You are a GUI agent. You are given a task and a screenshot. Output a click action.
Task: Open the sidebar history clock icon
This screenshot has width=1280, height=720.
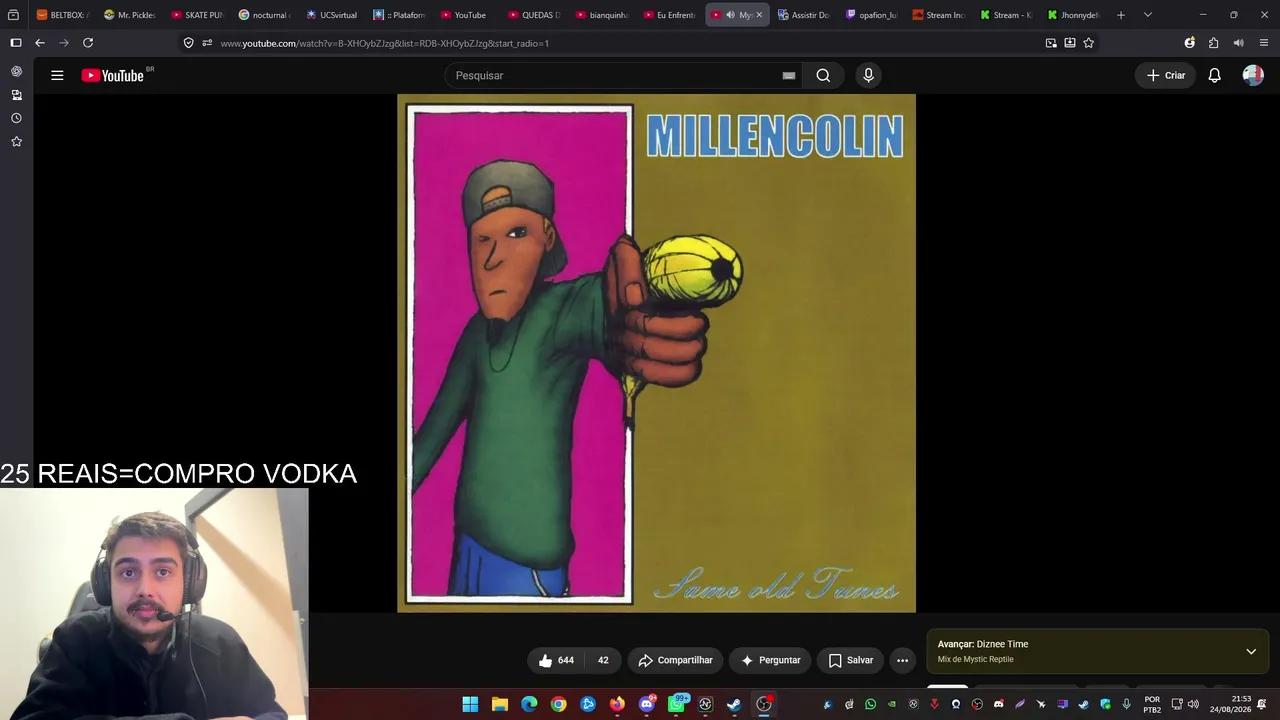pos(16,118)
